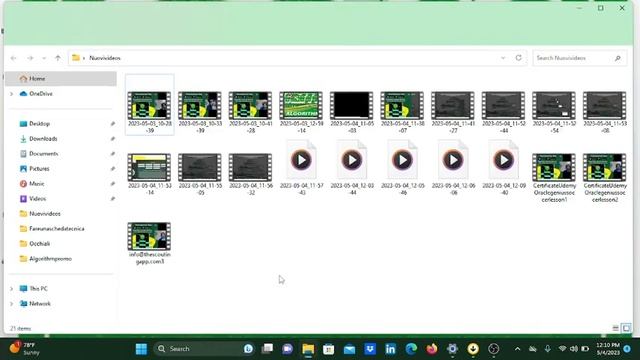The image size is (640, 360).
Task: Select video 2023-05-04_11-53-14
Action: tap(149, 174)
